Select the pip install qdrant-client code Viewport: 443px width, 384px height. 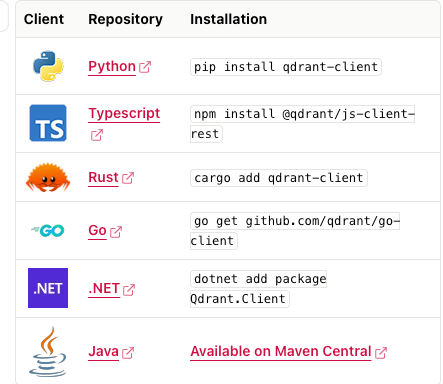click(286, 67)
